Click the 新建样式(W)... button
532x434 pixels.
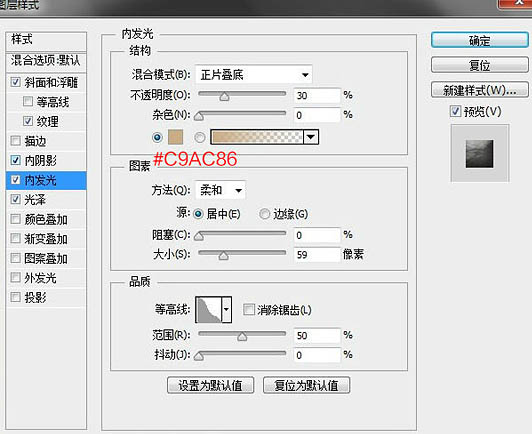479,90
